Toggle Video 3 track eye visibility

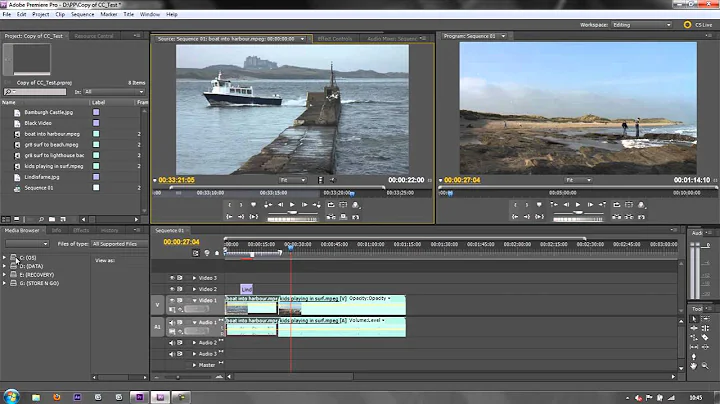(x=172, y=278)
